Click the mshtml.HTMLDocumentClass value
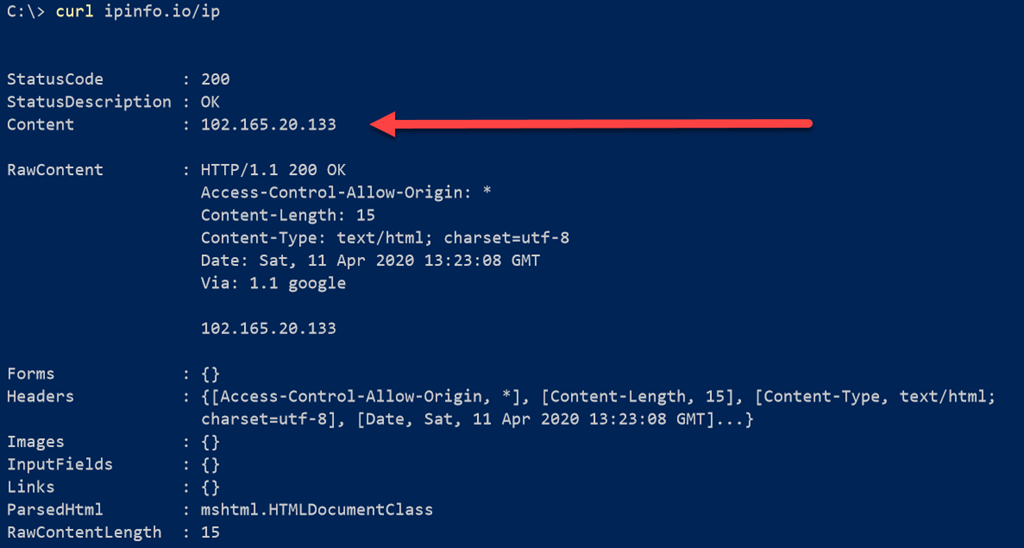Screen dimensions: 1024x548 point(317,510)
